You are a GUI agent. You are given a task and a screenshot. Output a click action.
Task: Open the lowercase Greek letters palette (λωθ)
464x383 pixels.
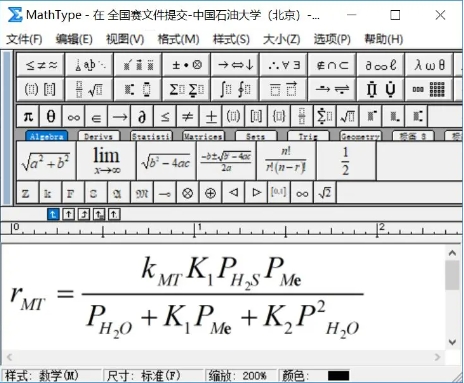point(429,65)
